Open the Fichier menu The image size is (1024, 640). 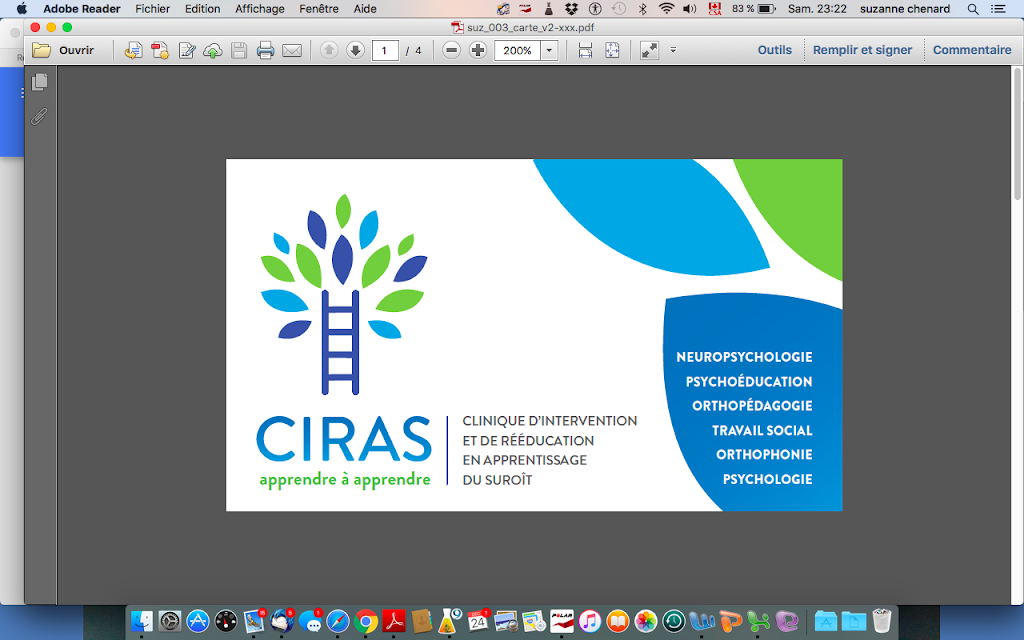click(x=152, y=9)
